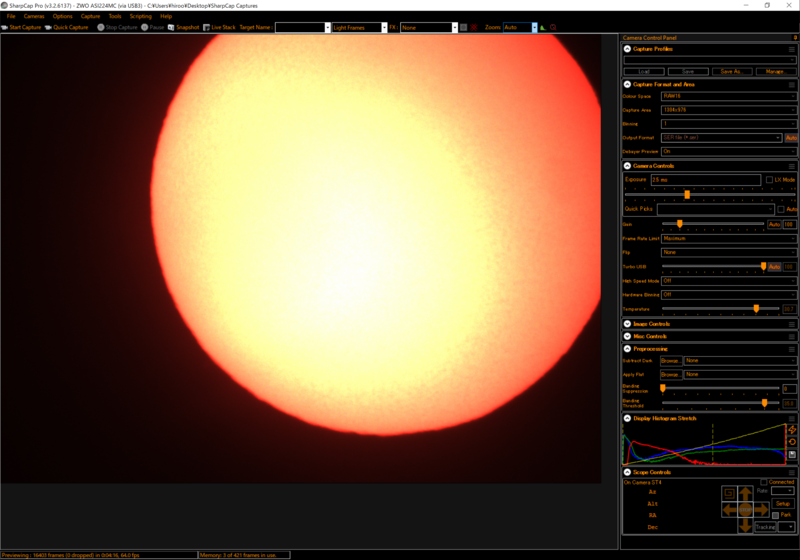Toggle the scope Tracking button
The image size is (800, 560).
point(765,527)
